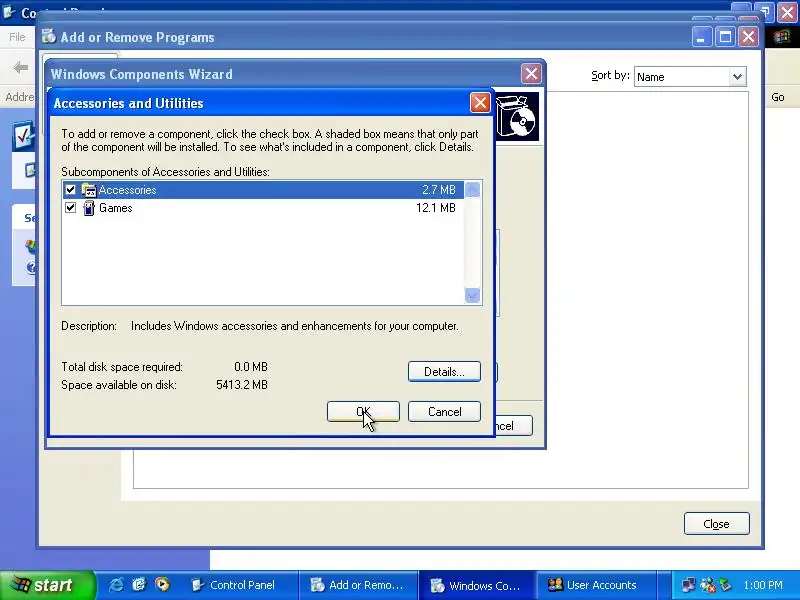This screenshot has height=600, width=800.
Task: Maximize the Add or Remove Programs window
Action: pos(725,37)
